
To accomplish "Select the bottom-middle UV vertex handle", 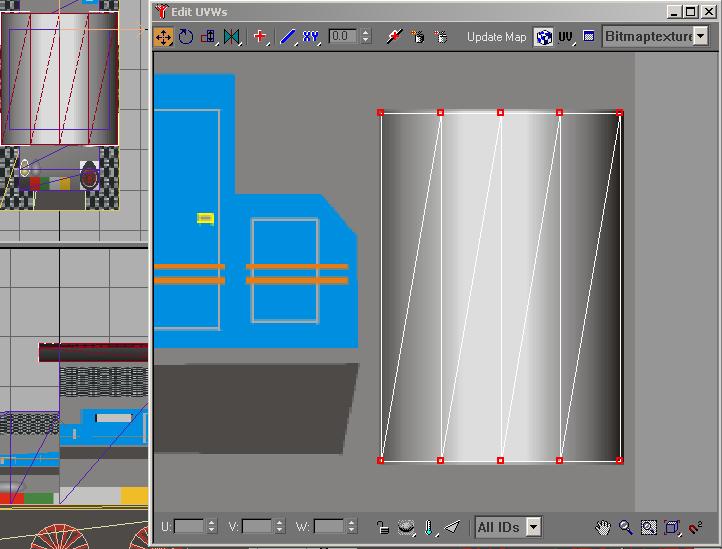I will [501, 460].
